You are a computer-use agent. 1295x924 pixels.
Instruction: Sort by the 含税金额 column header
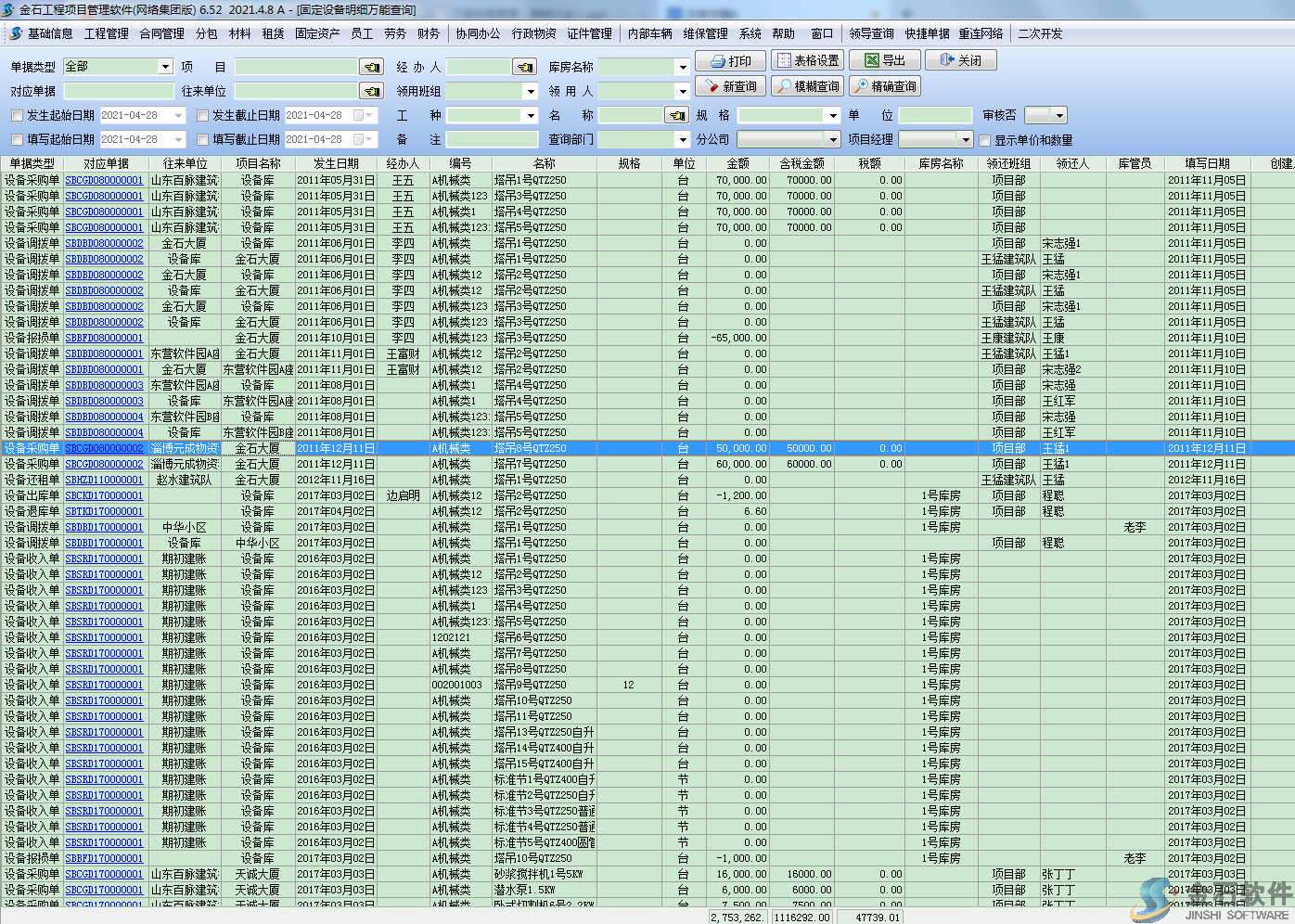click(x=801, y=163)
